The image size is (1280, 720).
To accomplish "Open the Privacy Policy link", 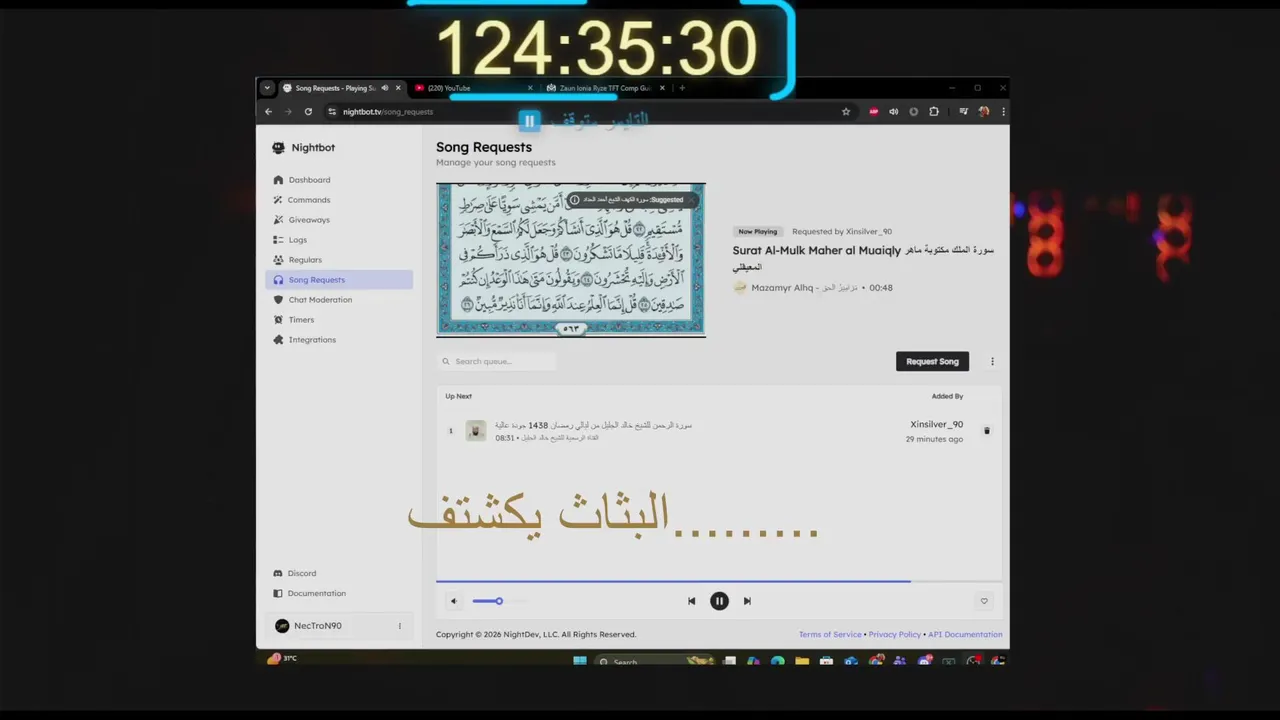I will click(x=895, y=634).
